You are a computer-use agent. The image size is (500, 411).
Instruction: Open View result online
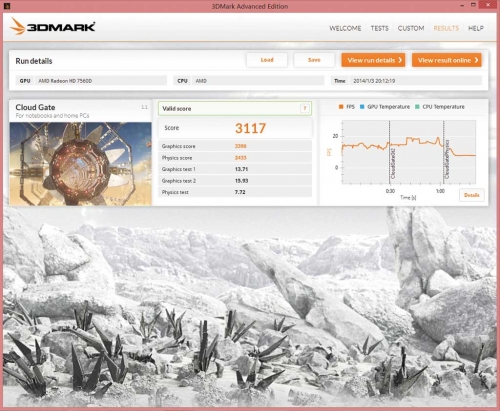447,60
